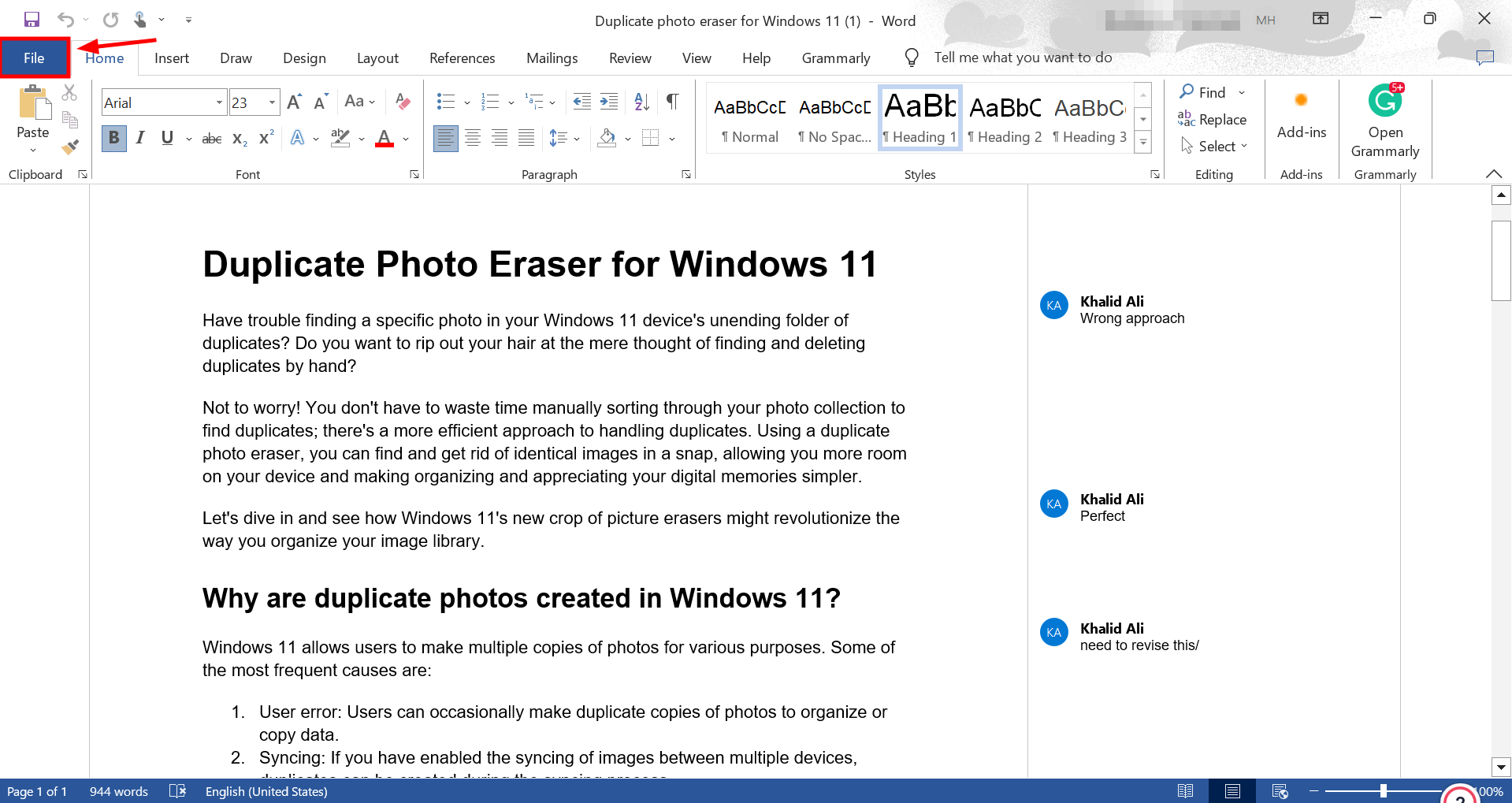Toggle the Show/Hide paragraph marks
Image resolution: width=1512 pixels, height=803 pixels.
(671, 102)
